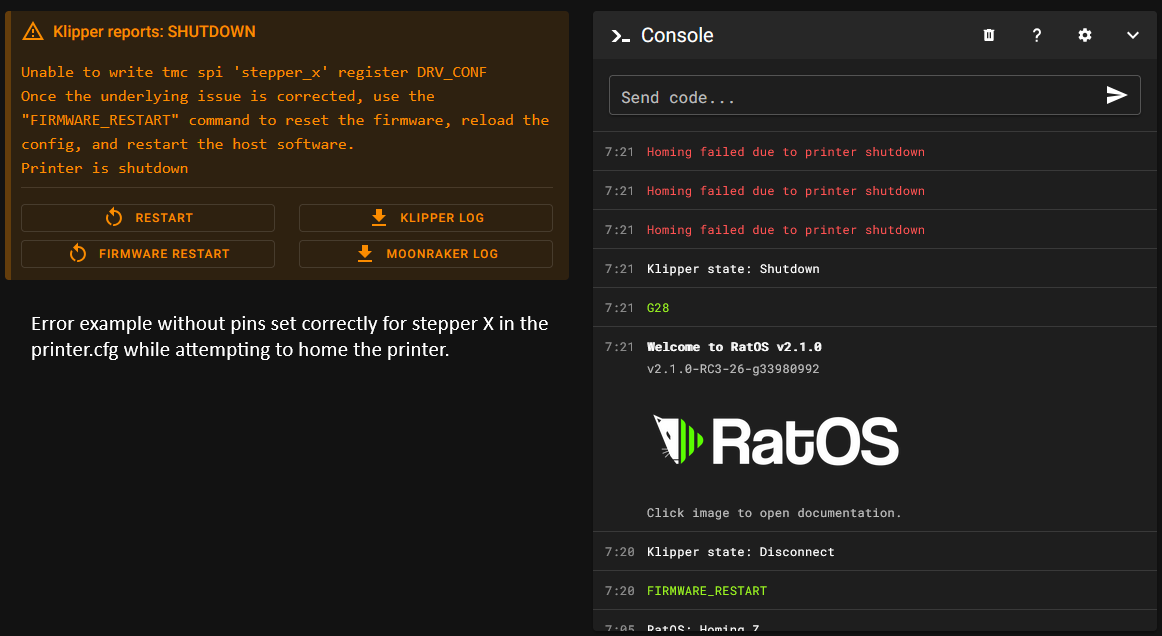1162x636 pixels.
Task: Clear the console with the trash icon
Action: tap(989, 35)
